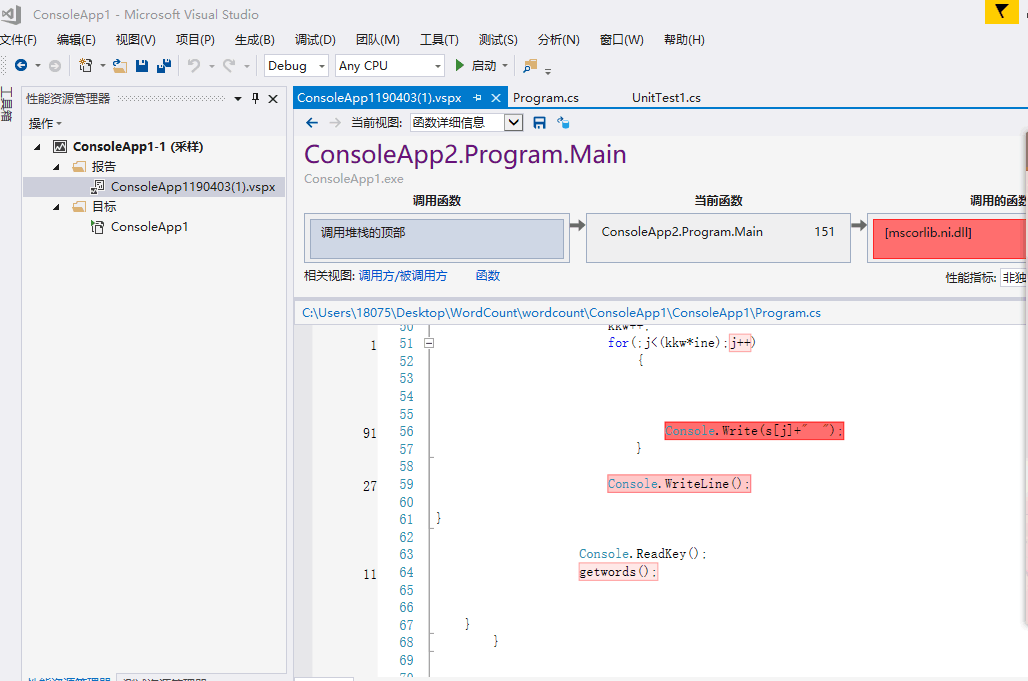Viewport: 1028px width, 681px height.
Task: Click the highlighted Console.Write(s[j]) line
Action: [x=754, y=431]
